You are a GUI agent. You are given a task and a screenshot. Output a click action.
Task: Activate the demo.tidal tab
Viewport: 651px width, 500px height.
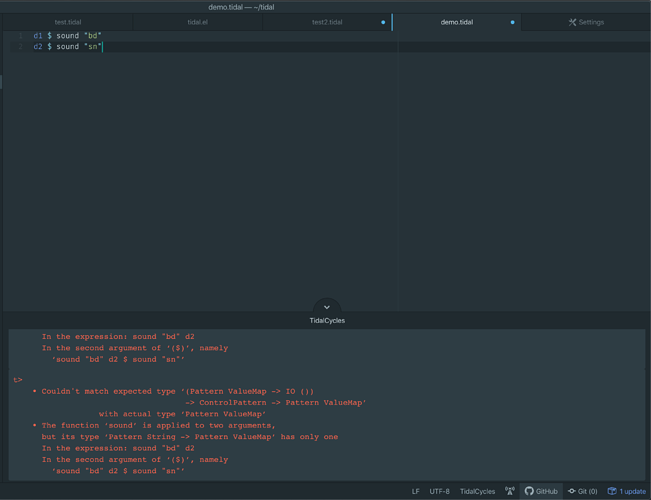pos(457,22)
